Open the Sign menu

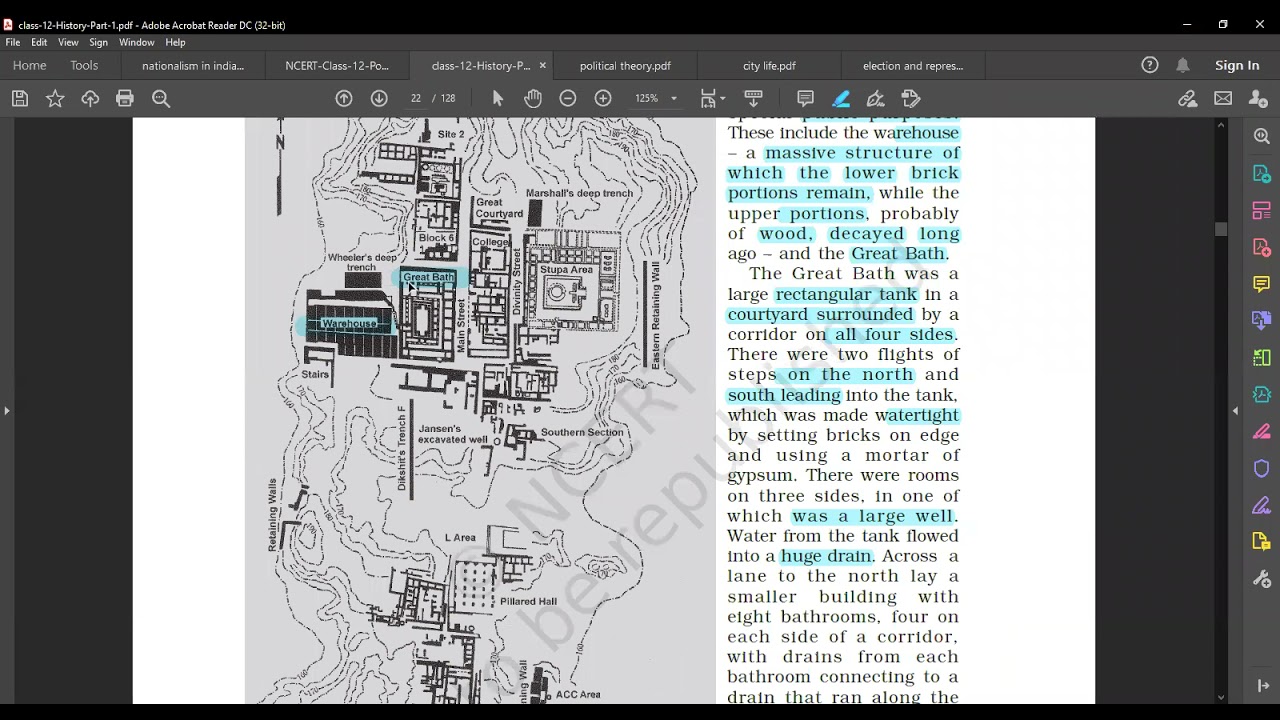tap(98, 42)
